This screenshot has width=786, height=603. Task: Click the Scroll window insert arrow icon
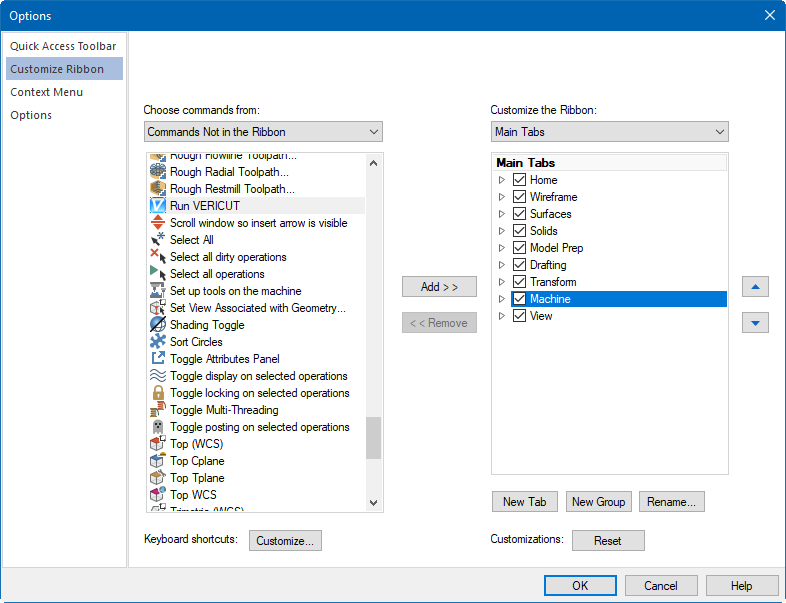[157, 223]
